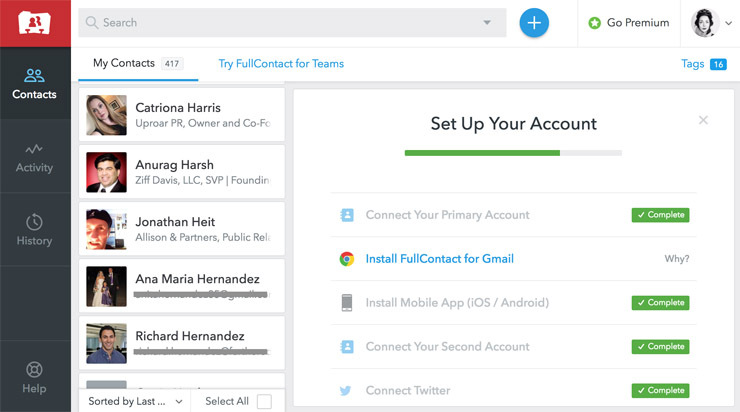Viewport: 740px width, 412px height.
Task: Open Jonathan Heit contact card
Action: pos(182,229)
